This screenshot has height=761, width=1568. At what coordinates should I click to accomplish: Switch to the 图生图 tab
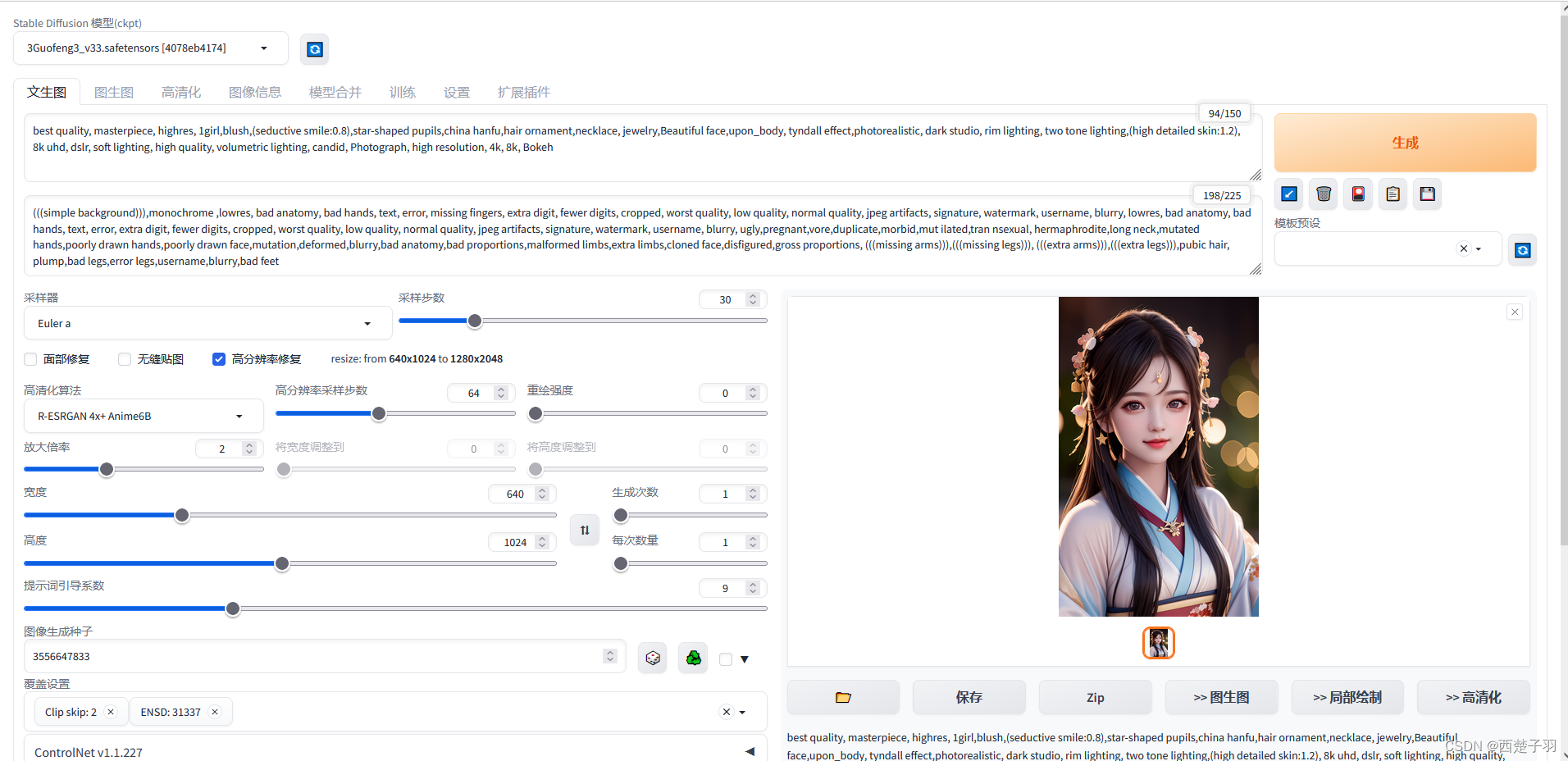[x=114, y=92]
